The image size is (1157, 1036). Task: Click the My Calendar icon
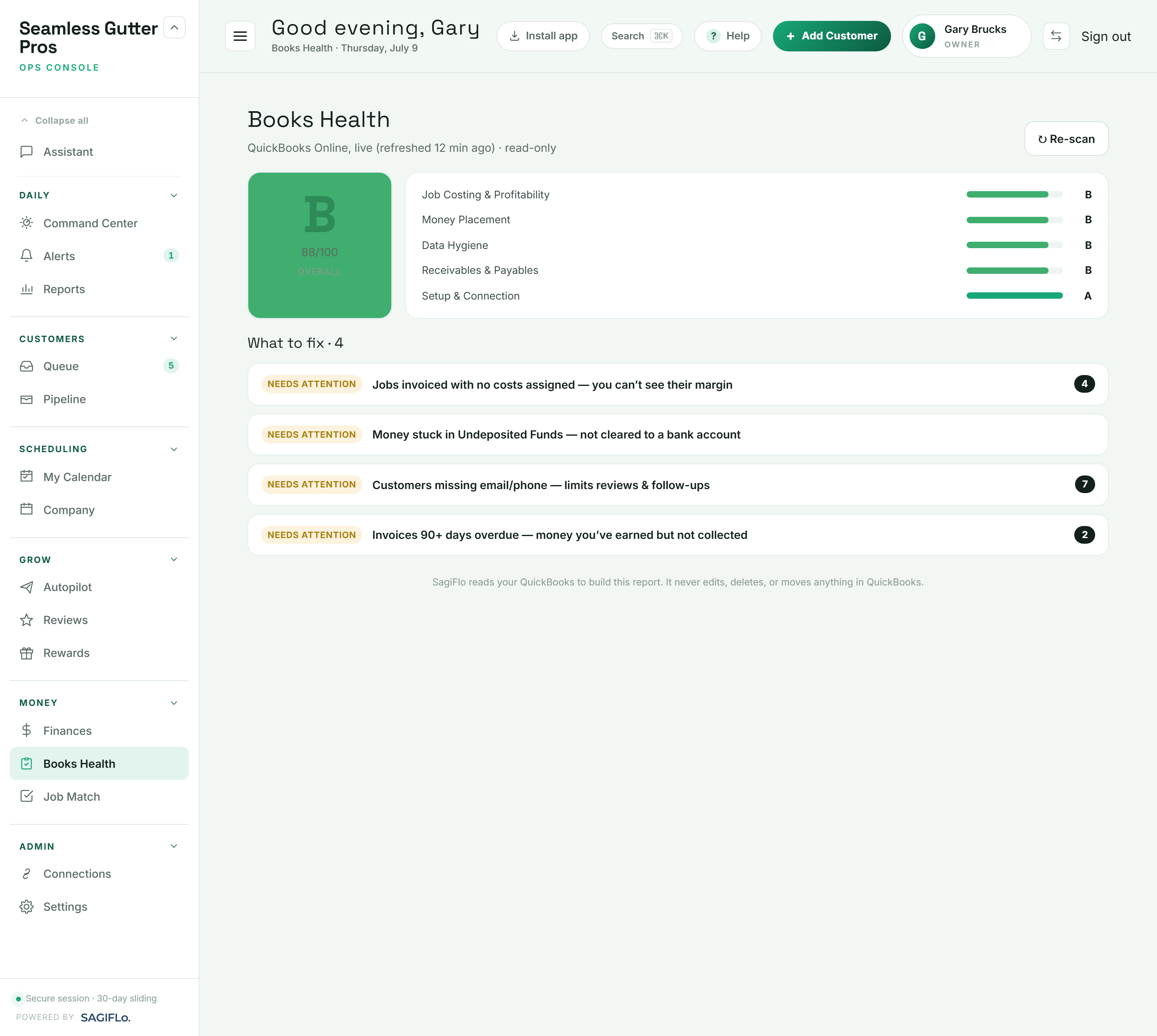pyautogui.click(x=26, y=476)
